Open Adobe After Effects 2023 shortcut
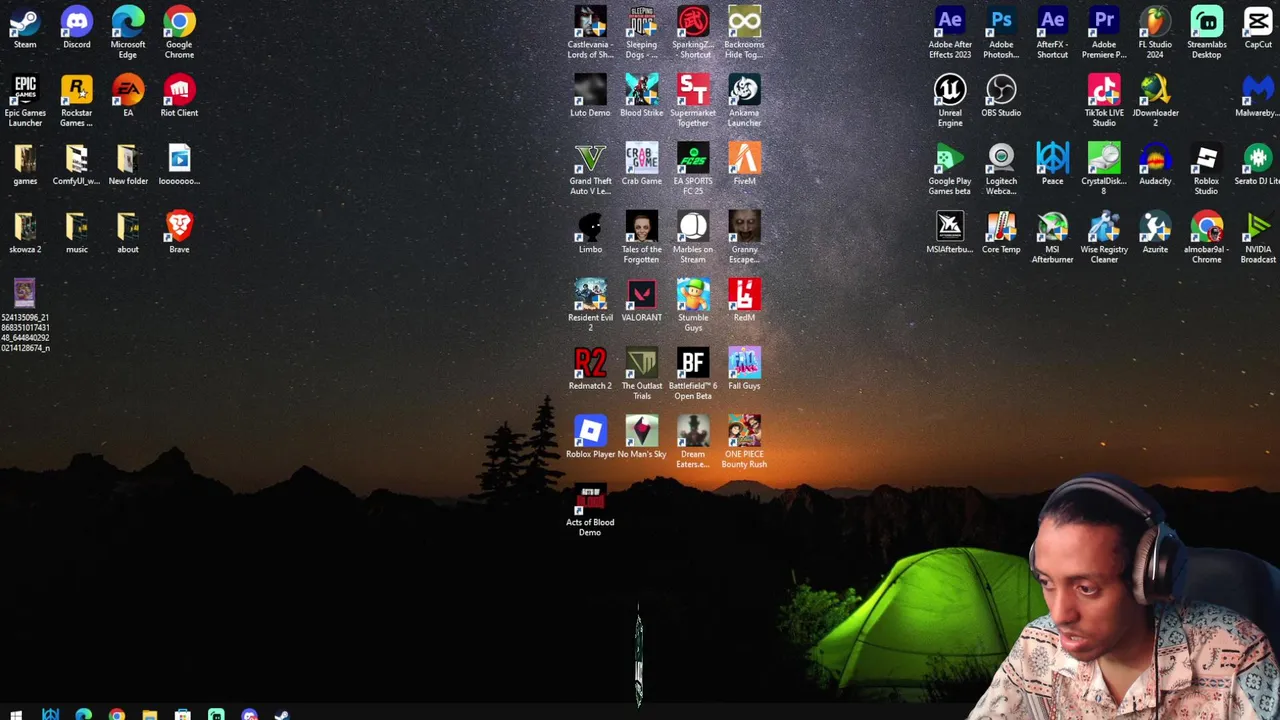 pos(950,22)
